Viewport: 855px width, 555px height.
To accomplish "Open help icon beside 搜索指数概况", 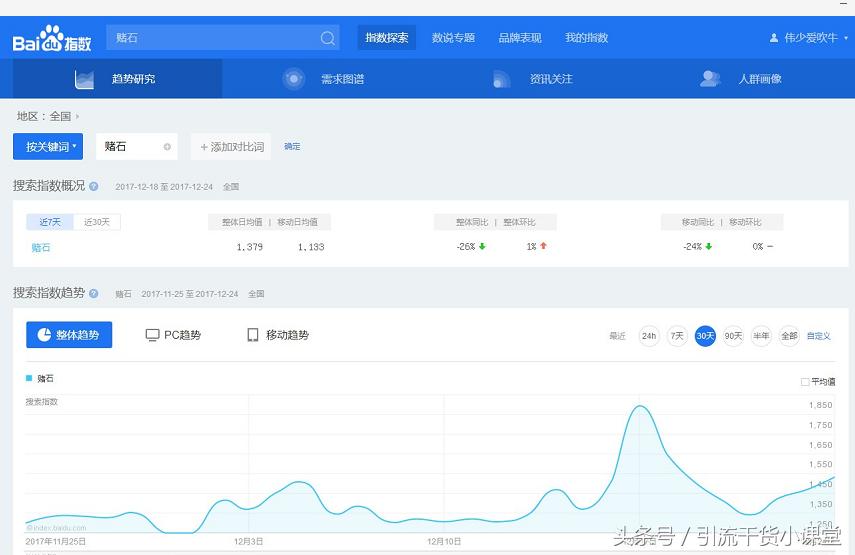I will (x=94, y=186).
